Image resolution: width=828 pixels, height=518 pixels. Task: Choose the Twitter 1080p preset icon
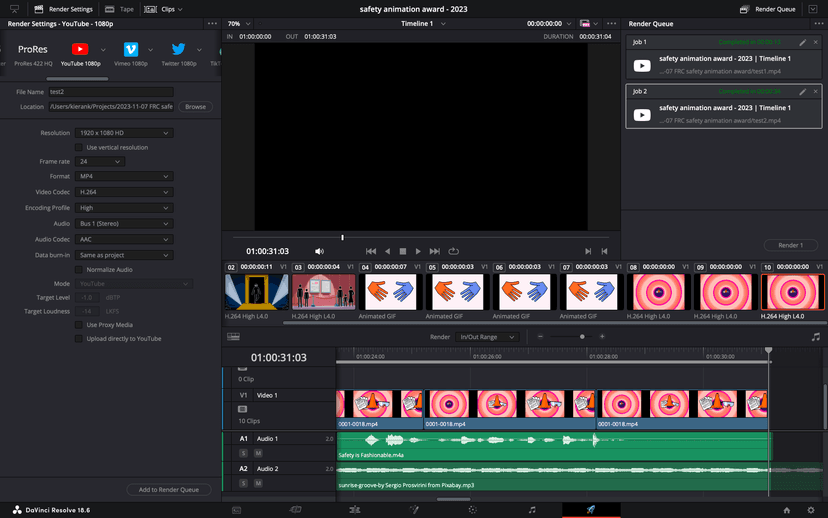pos(179,50)
